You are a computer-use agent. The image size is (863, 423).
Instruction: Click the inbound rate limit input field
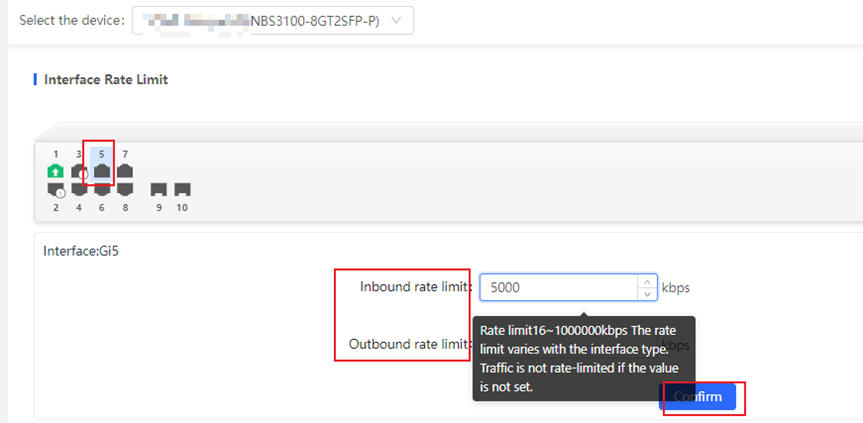click(557, 288)
